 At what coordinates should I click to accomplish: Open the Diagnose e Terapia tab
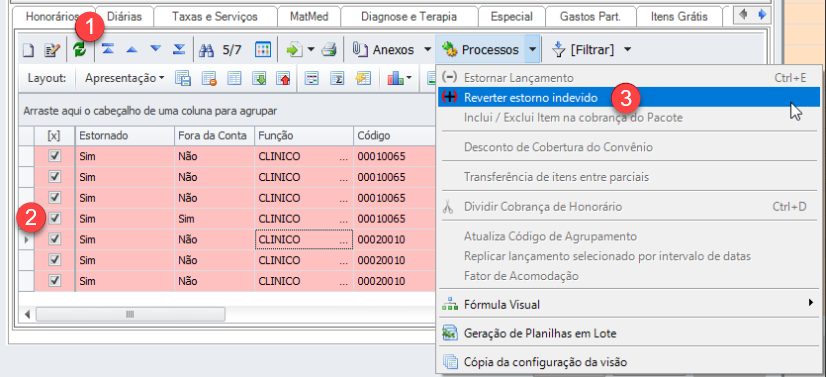409,16
